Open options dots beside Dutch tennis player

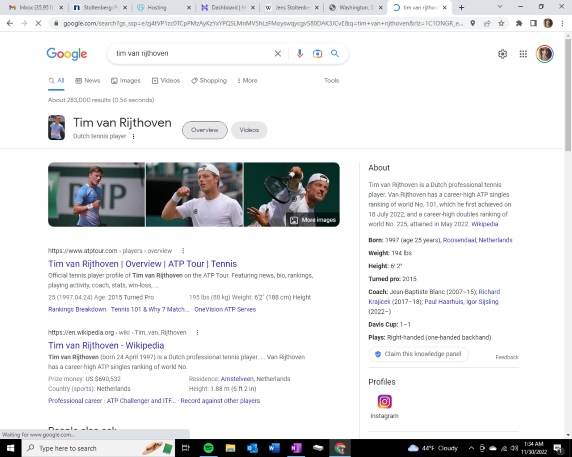(134, 136)
